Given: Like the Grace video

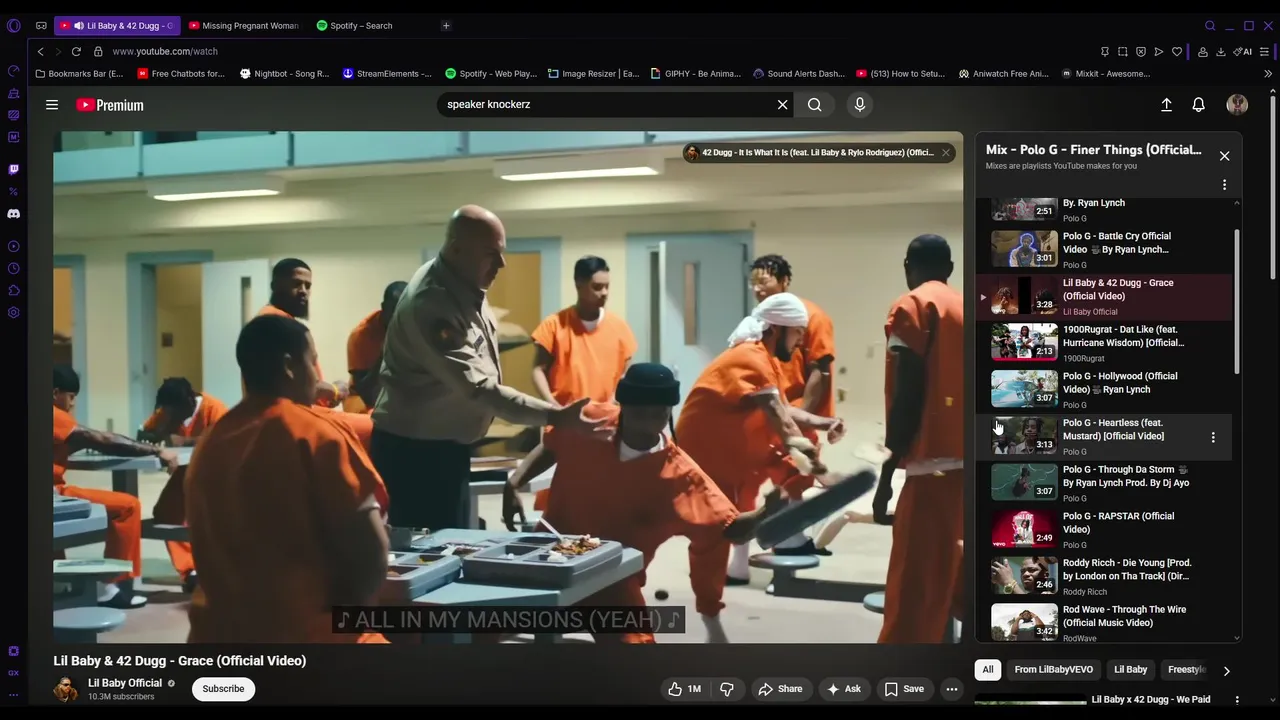Looking at the screenshot, I should click(685, 689).
